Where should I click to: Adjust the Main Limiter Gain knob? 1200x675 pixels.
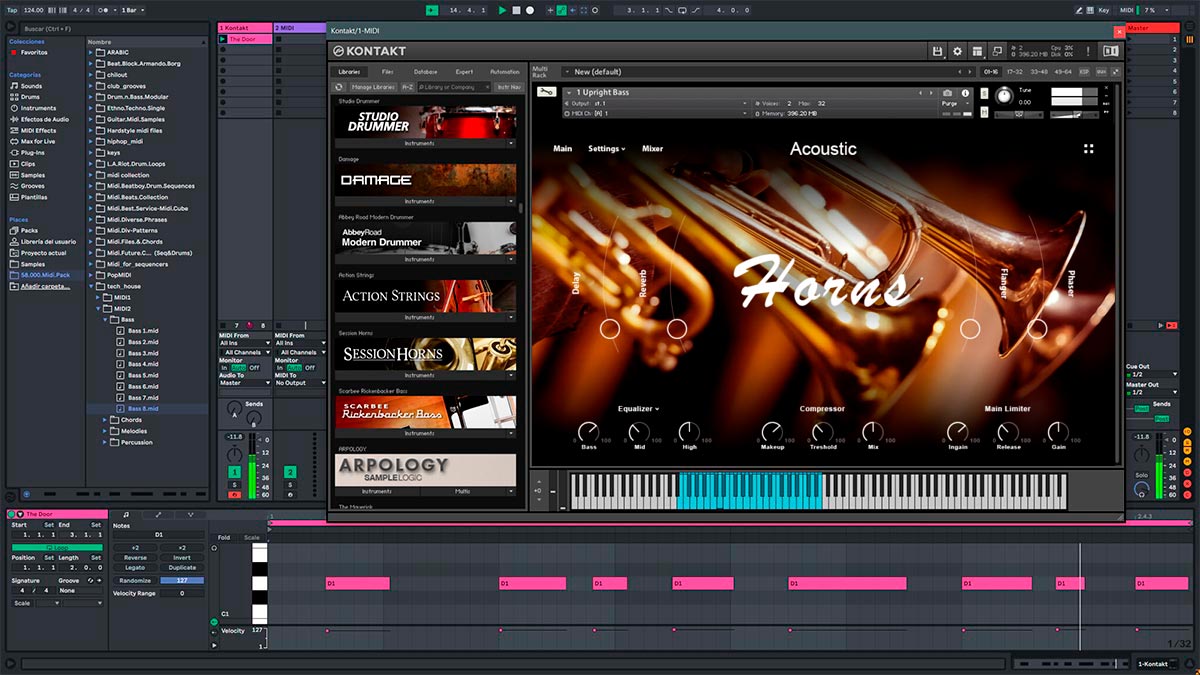(1057, 432)
